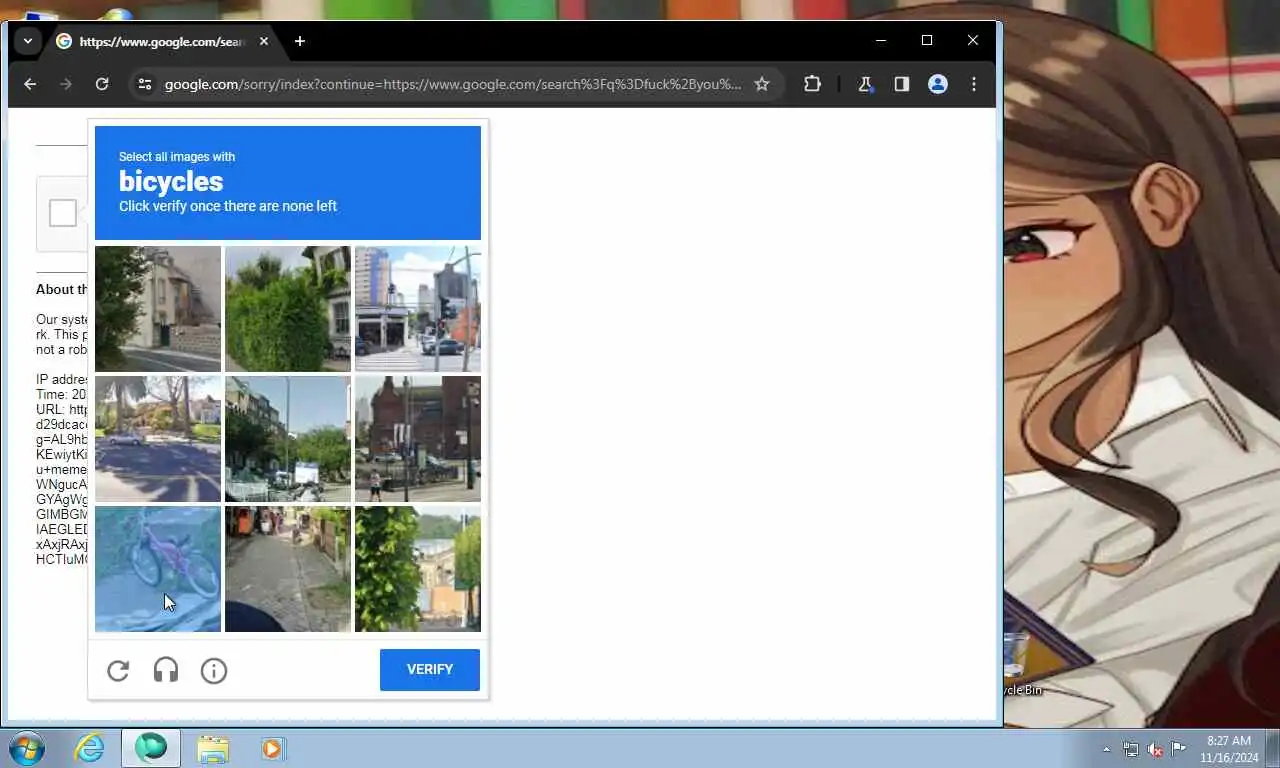Image resolution: width=1280 pixels, height=768 pixels.
Task: Open Chrome Labs flask icon
Action: click(x=866, y=84)
